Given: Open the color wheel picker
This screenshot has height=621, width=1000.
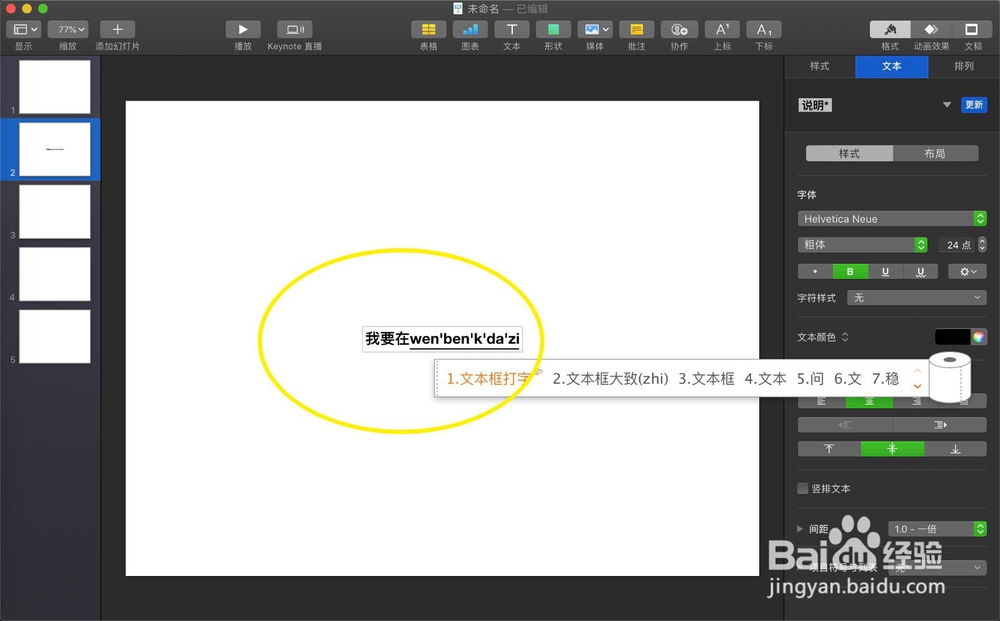Looking at the screenshot, I should click(978, 337).
